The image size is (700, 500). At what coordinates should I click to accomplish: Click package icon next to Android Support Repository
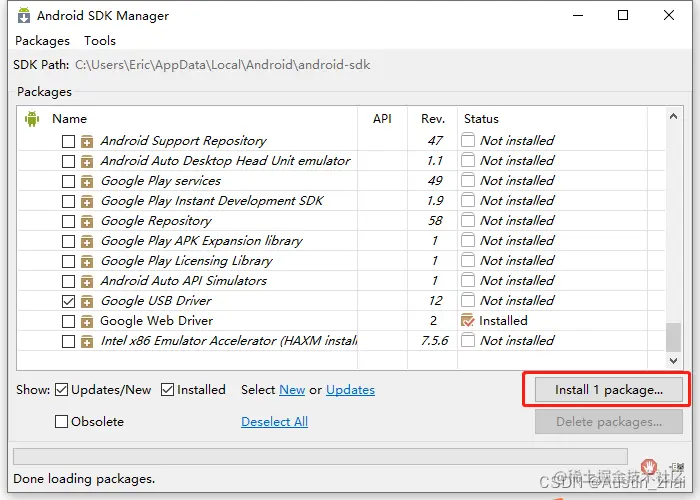pos(87,142)
